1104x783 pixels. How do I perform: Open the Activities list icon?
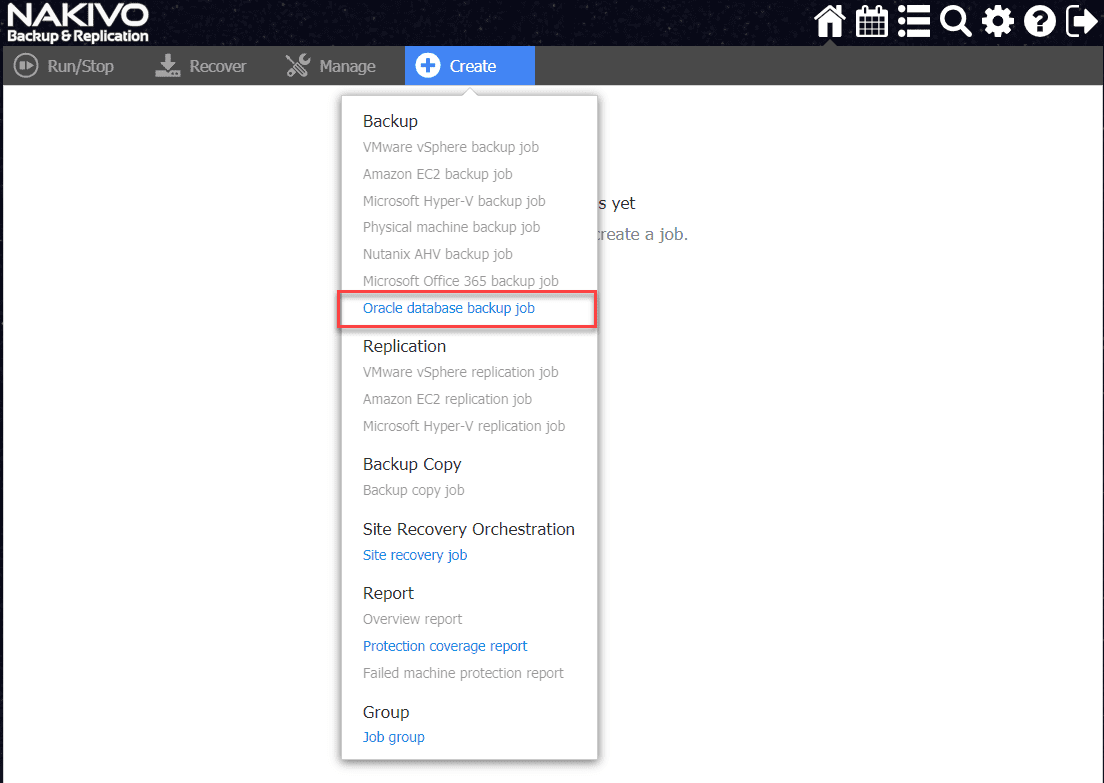coord(914,21)
